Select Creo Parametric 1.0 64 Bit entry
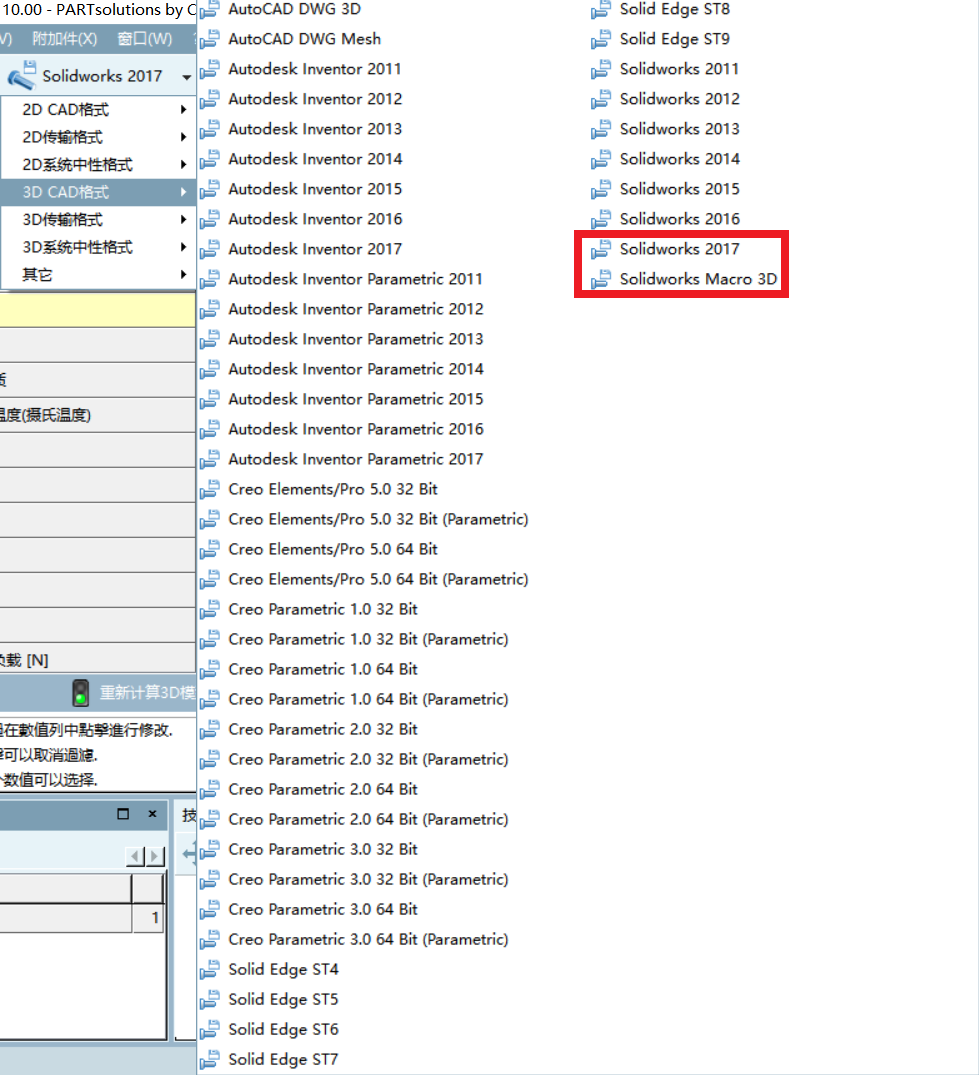Viewport: 979px width, 1075px height. coord(322,670)
